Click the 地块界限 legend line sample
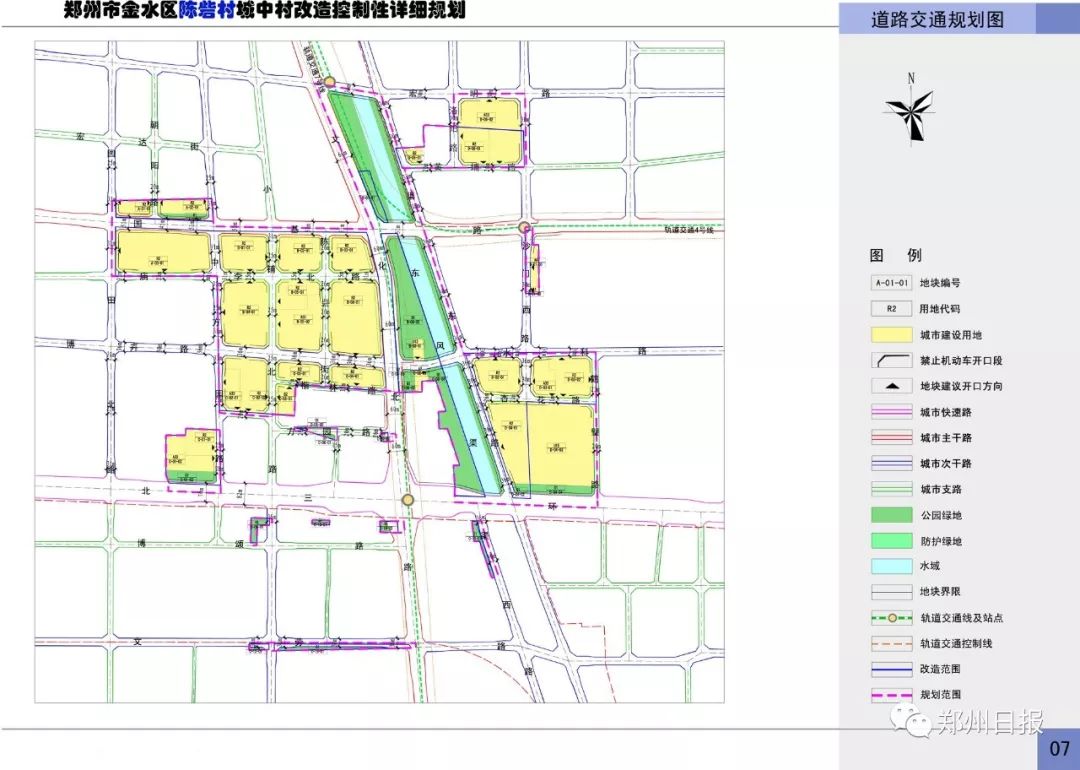This screenshot has width=1080, height=770. (892, 592)
